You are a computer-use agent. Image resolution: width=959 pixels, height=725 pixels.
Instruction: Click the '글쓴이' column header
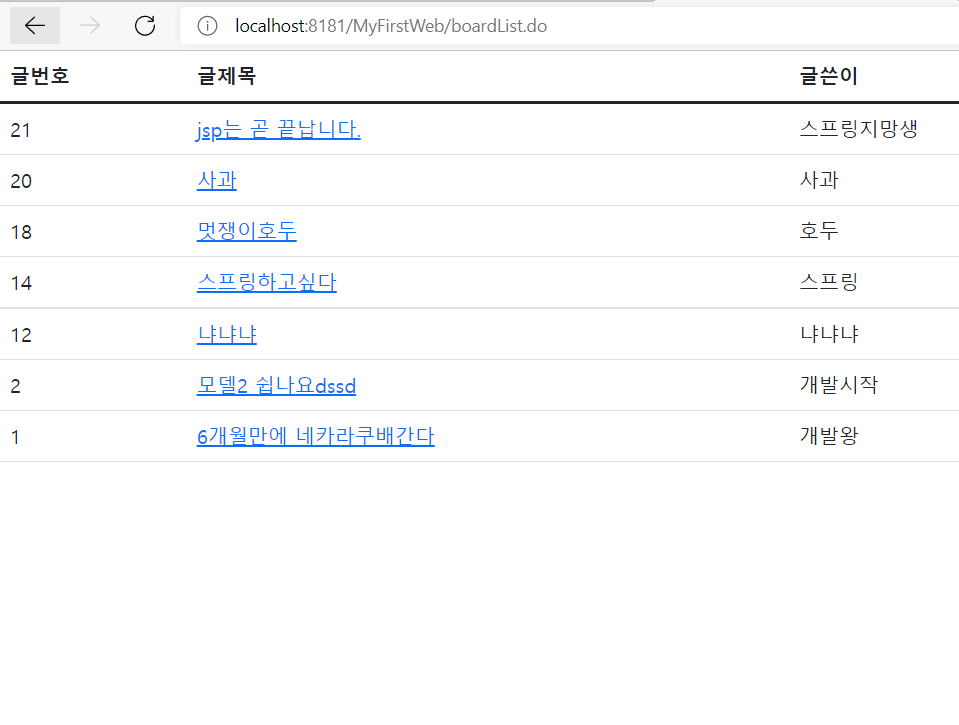pyautogui.click(x=829, y=76)
